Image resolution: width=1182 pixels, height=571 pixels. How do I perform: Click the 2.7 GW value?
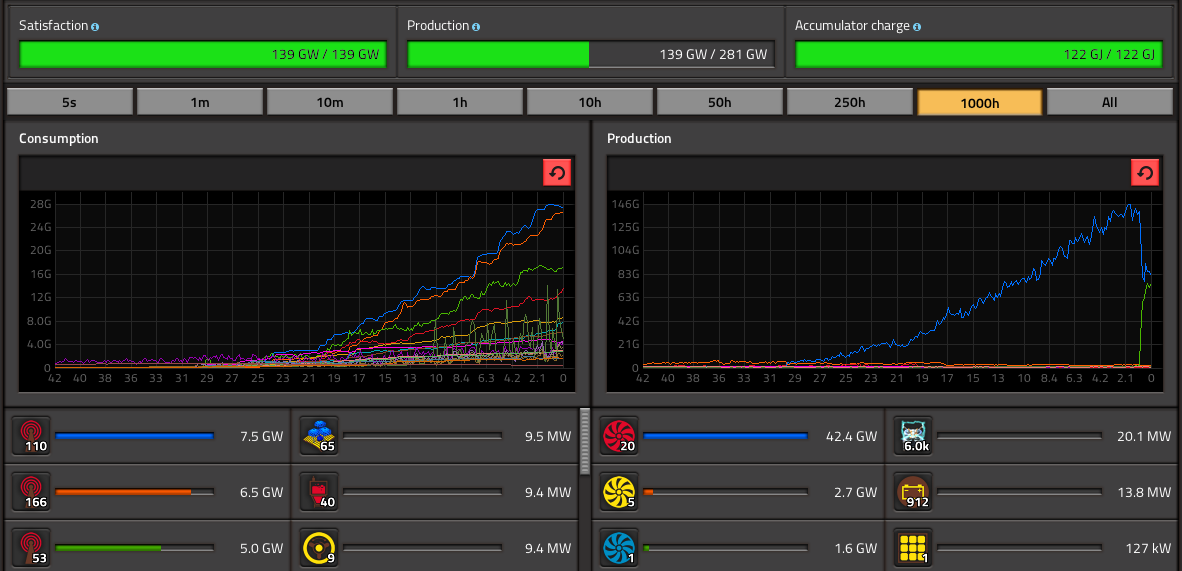pyautogui.click(x=855, y=492)
